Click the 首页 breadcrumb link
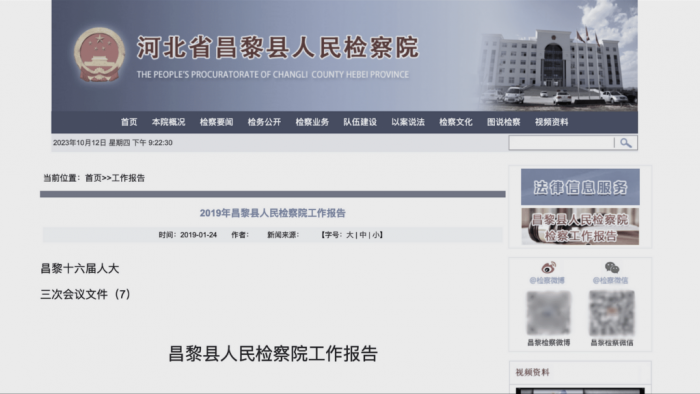Viewport: 700px width, 394px height. click(x=93, y=178)
